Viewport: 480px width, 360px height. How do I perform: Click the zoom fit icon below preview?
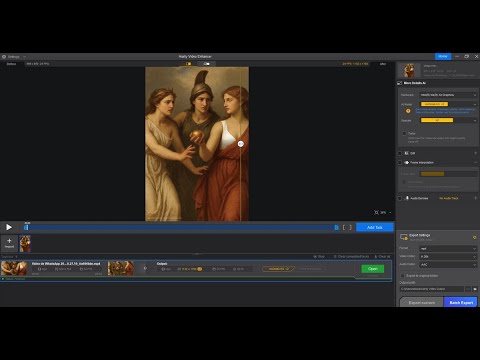(376, 212)
